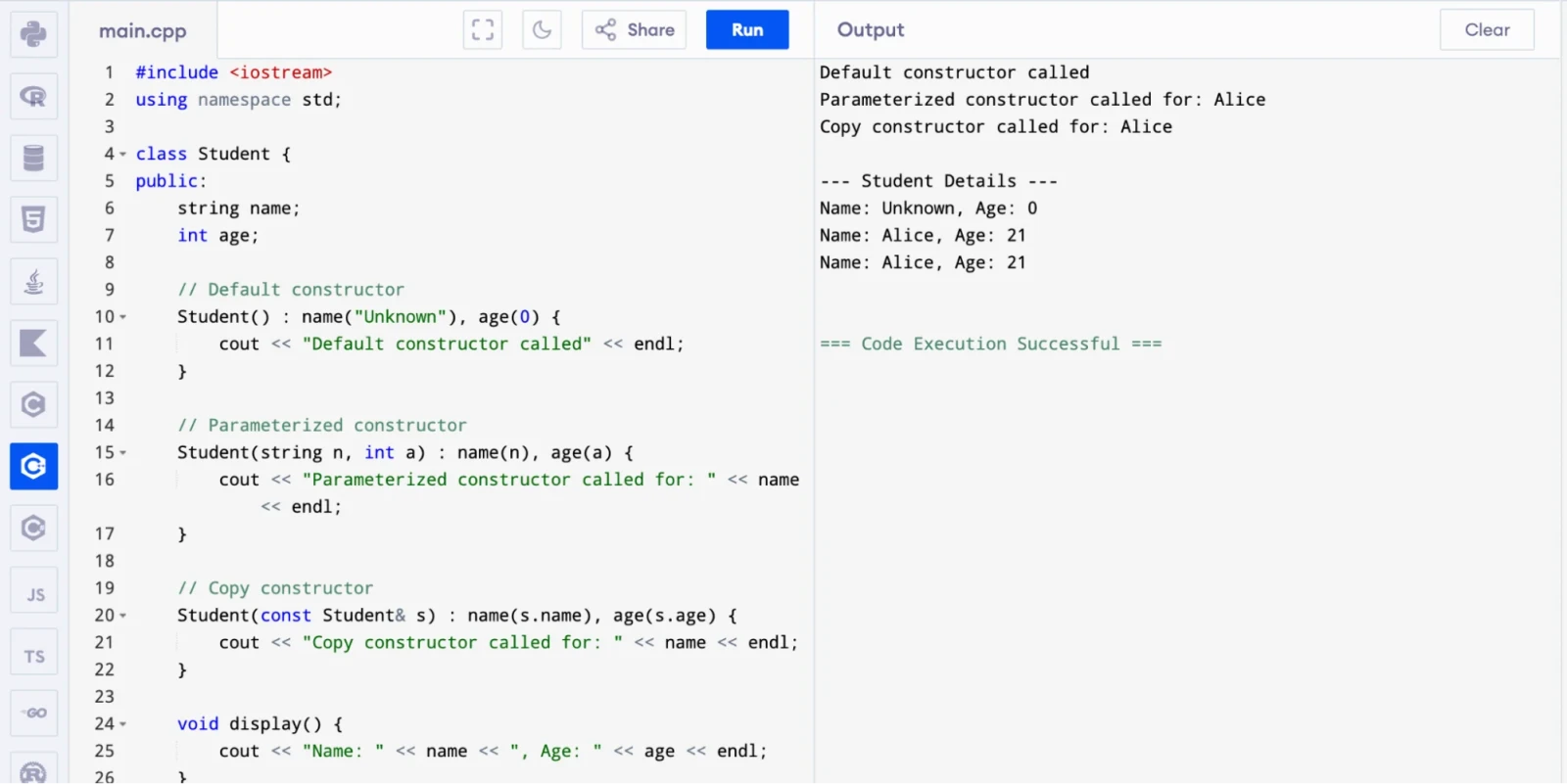Collapse the display function at line 24
This screenshot has height=784, width=1567.
coord(122,724)
